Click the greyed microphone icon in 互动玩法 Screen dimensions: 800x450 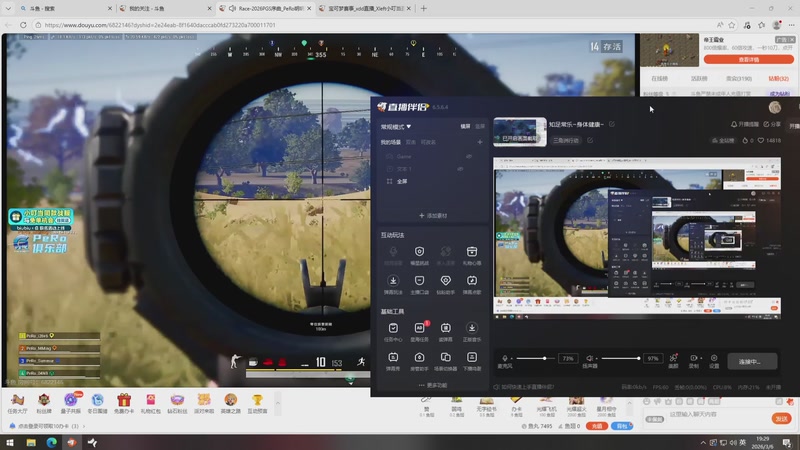click(393, 252)
